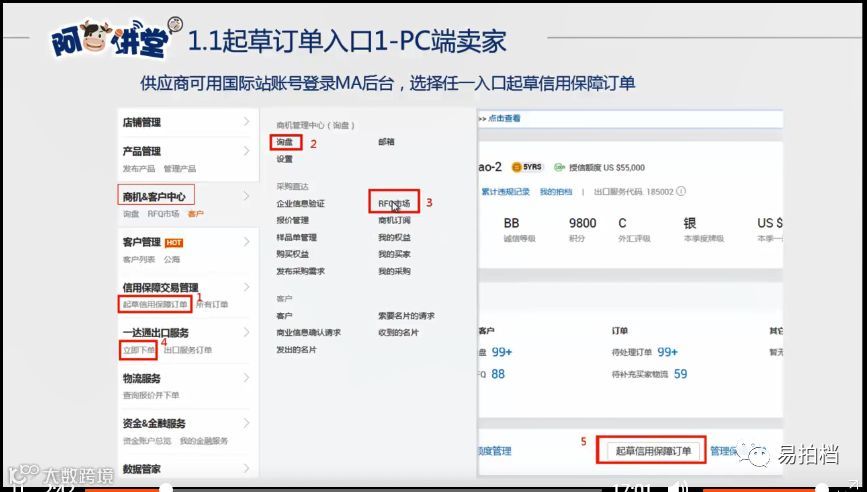Click 查询报价并下单 under 物流服务
The image size is (867, 492).
(x=151, y=395)
